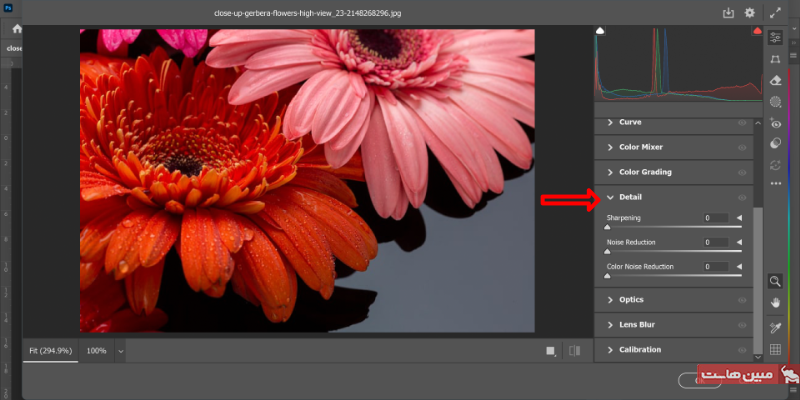Screen dimensions: 800x400
Task: Select the Edit sliders panel icon
Action: pyautogui.click(x=776, y=37)
